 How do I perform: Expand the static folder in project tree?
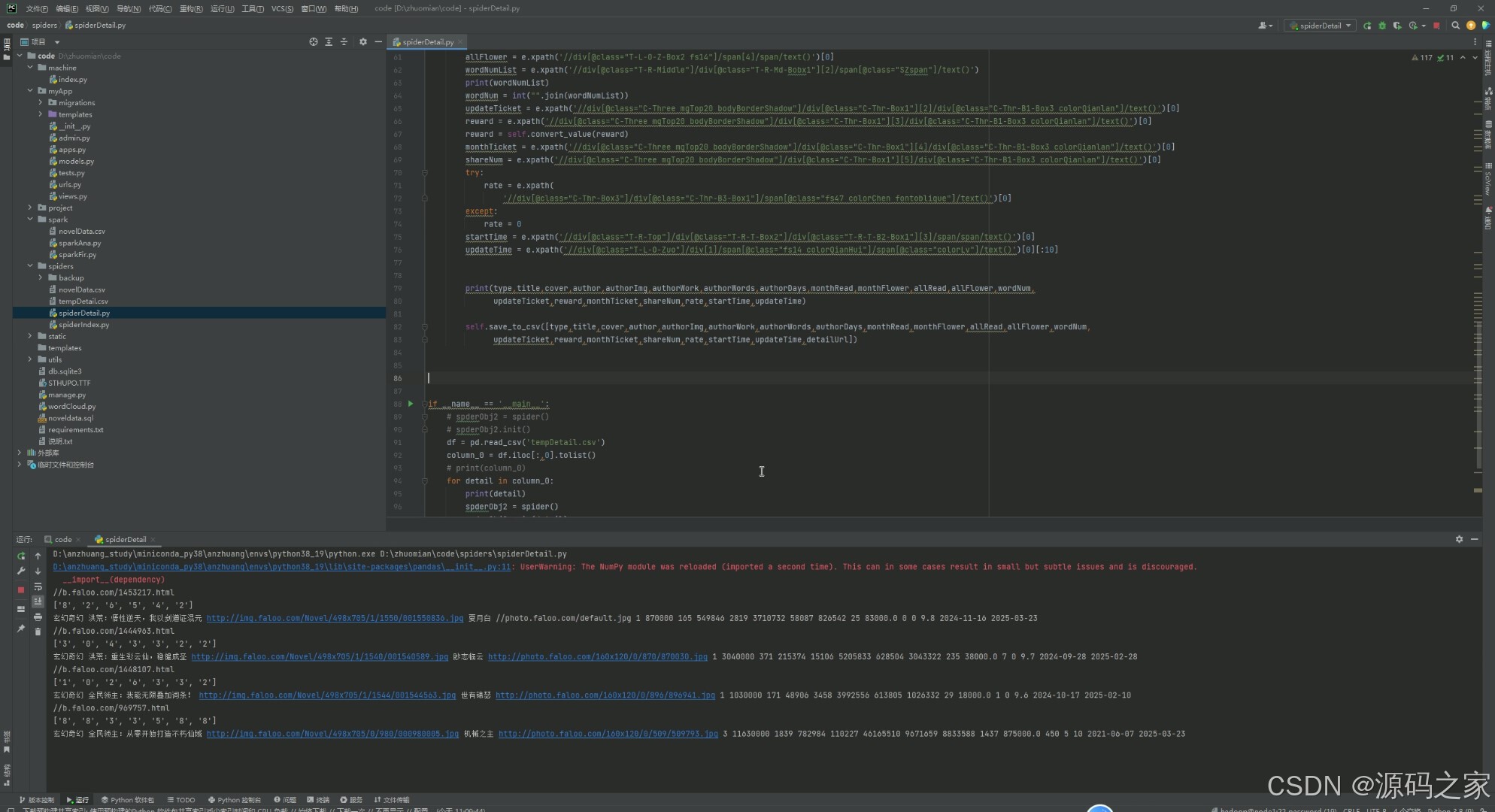[x=30, y=336]
